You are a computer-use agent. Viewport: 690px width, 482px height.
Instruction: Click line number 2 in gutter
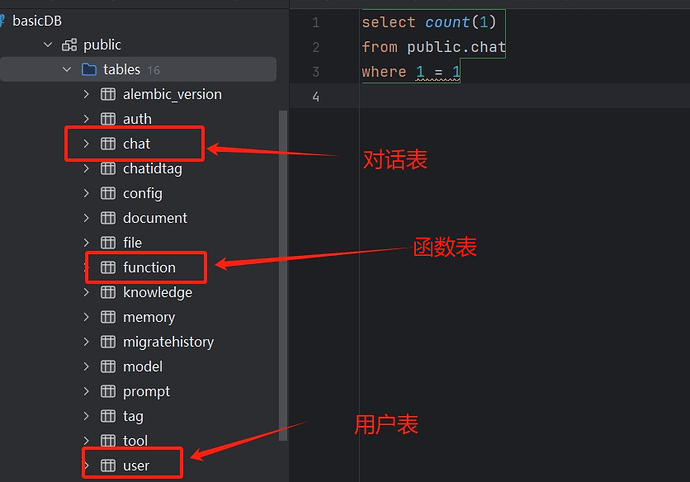316,47
